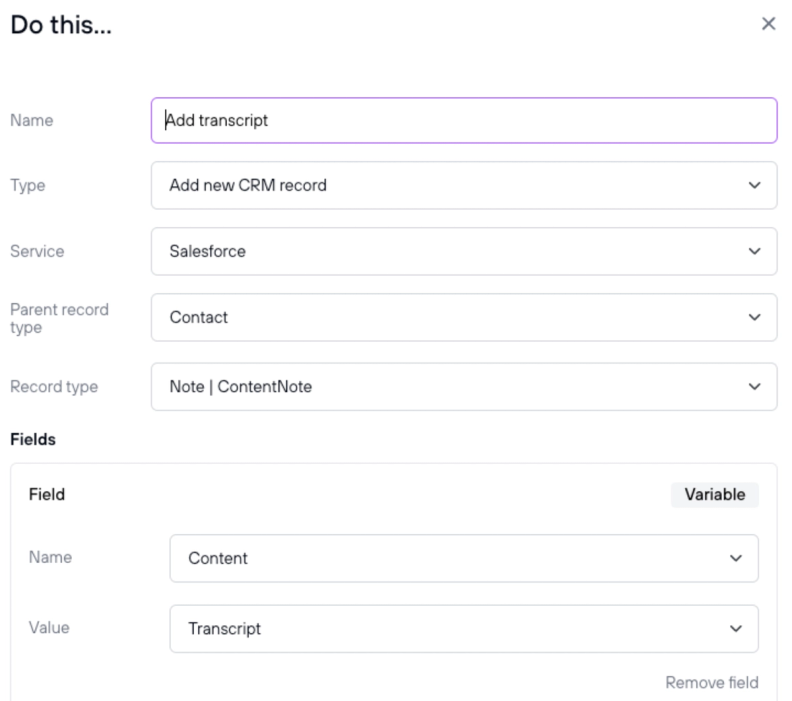Viewport: 792px width, 701px height.
Task: Focus the Add transcript name input
Action: pos(464,121)
